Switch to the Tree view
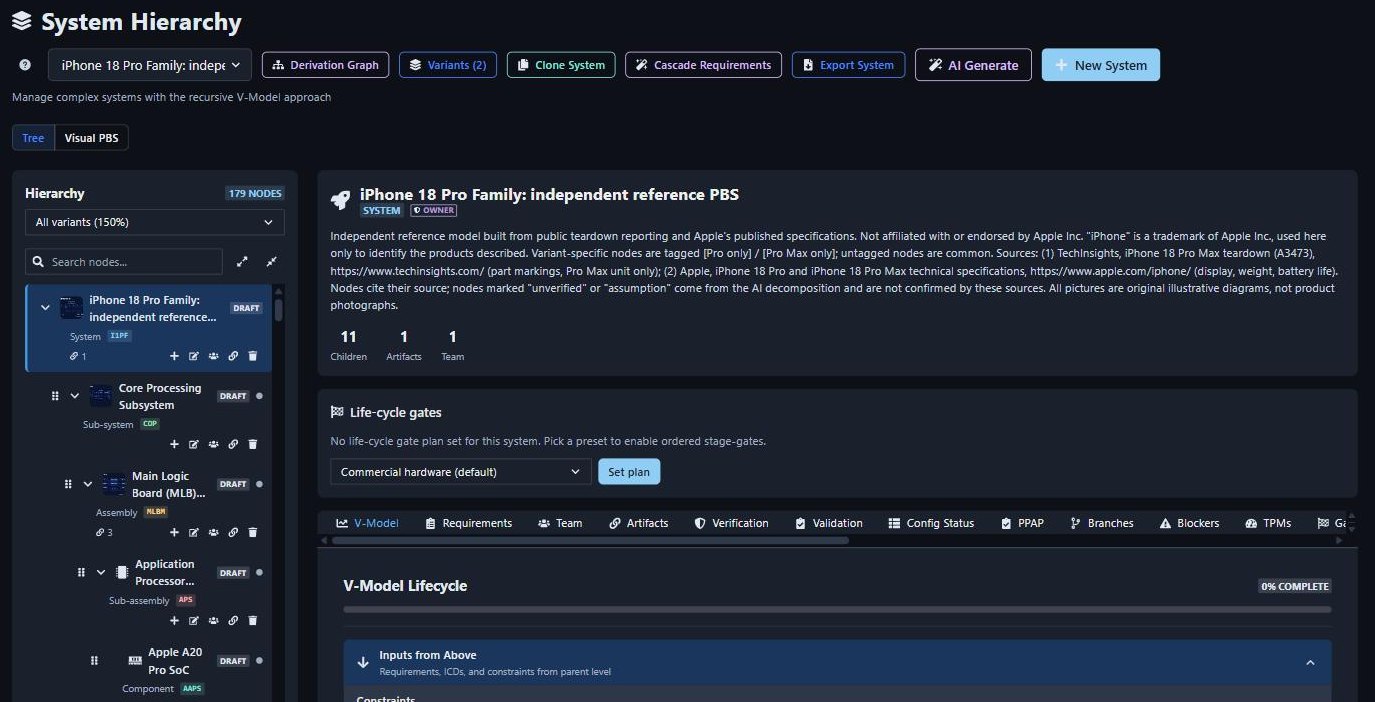The image size is (1375, 702). point(33,138)
